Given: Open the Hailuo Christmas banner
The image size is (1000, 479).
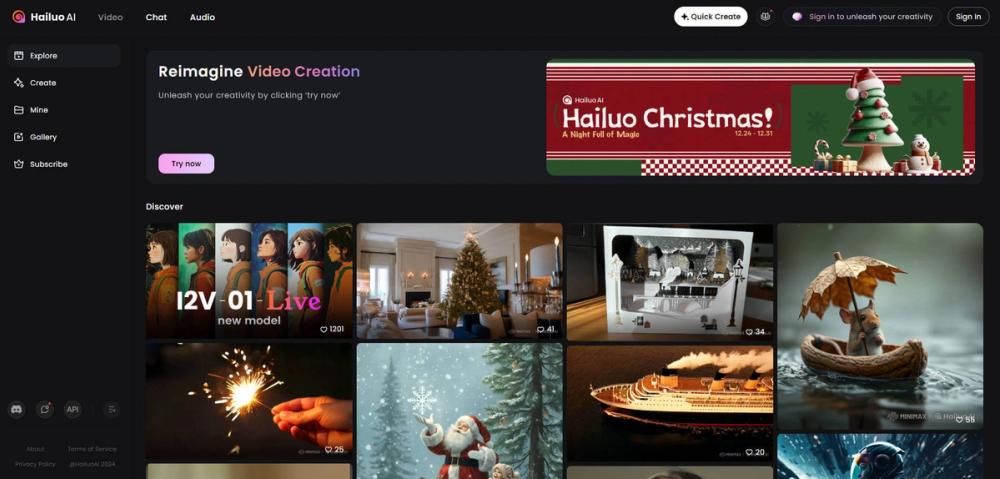Looking at the screenshot, I should pyautogui.click(x=760, y=117).
